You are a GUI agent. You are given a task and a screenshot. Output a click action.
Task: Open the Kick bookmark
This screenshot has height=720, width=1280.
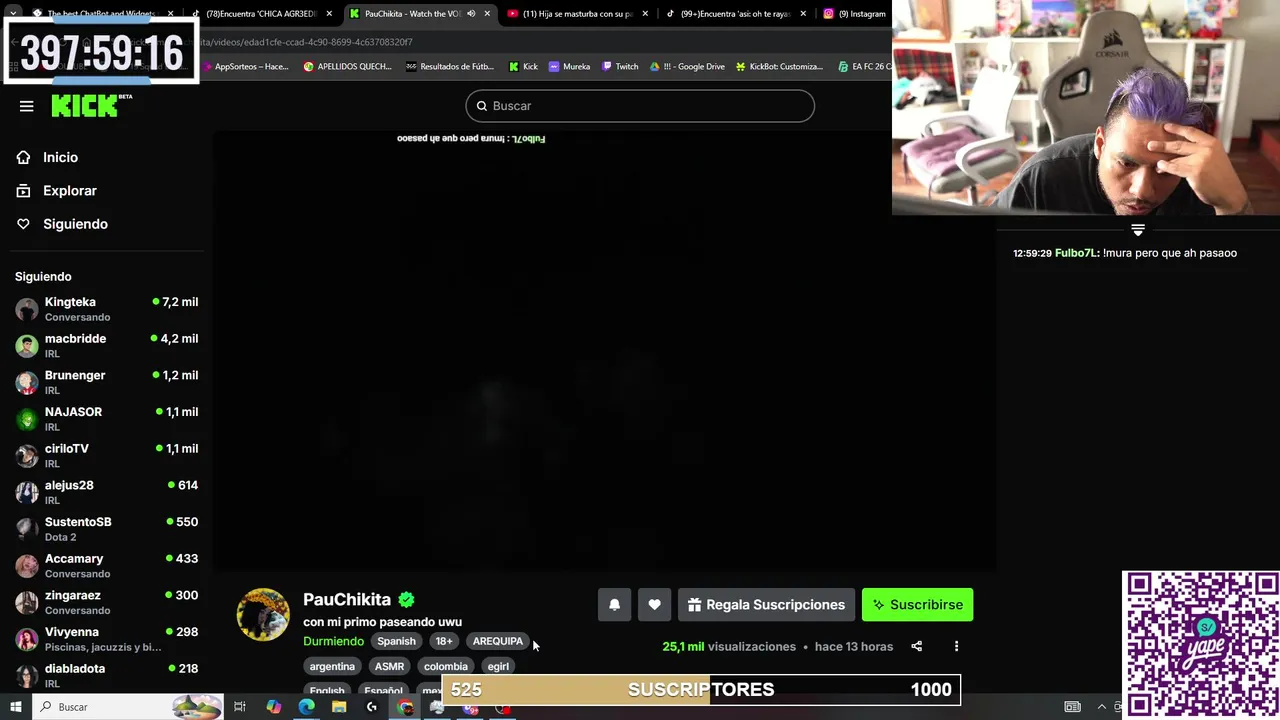[523, 67]
